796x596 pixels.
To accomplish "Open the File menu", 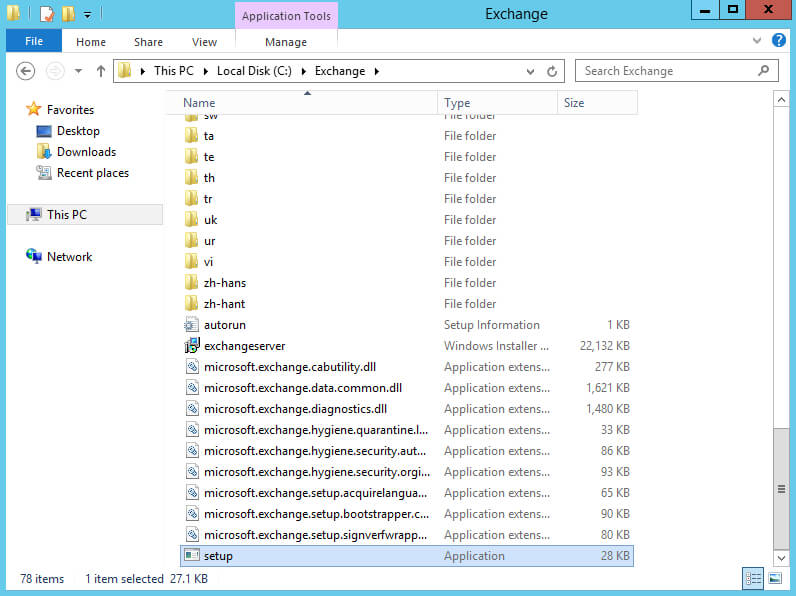I will 34,41.
